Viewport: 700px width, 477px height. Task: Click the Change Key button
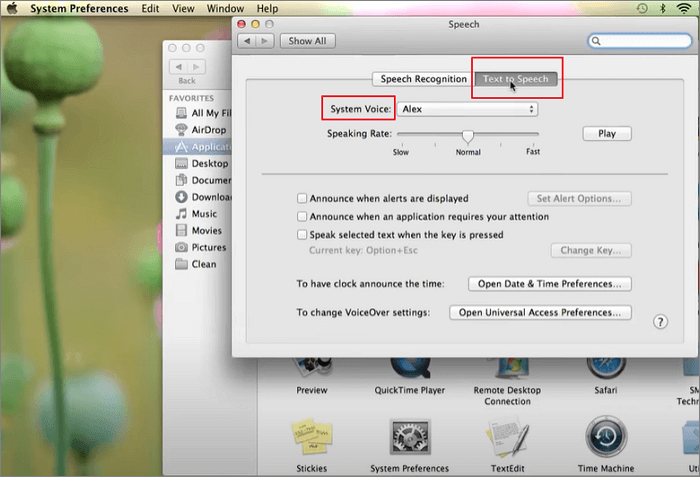click(591, 250)
